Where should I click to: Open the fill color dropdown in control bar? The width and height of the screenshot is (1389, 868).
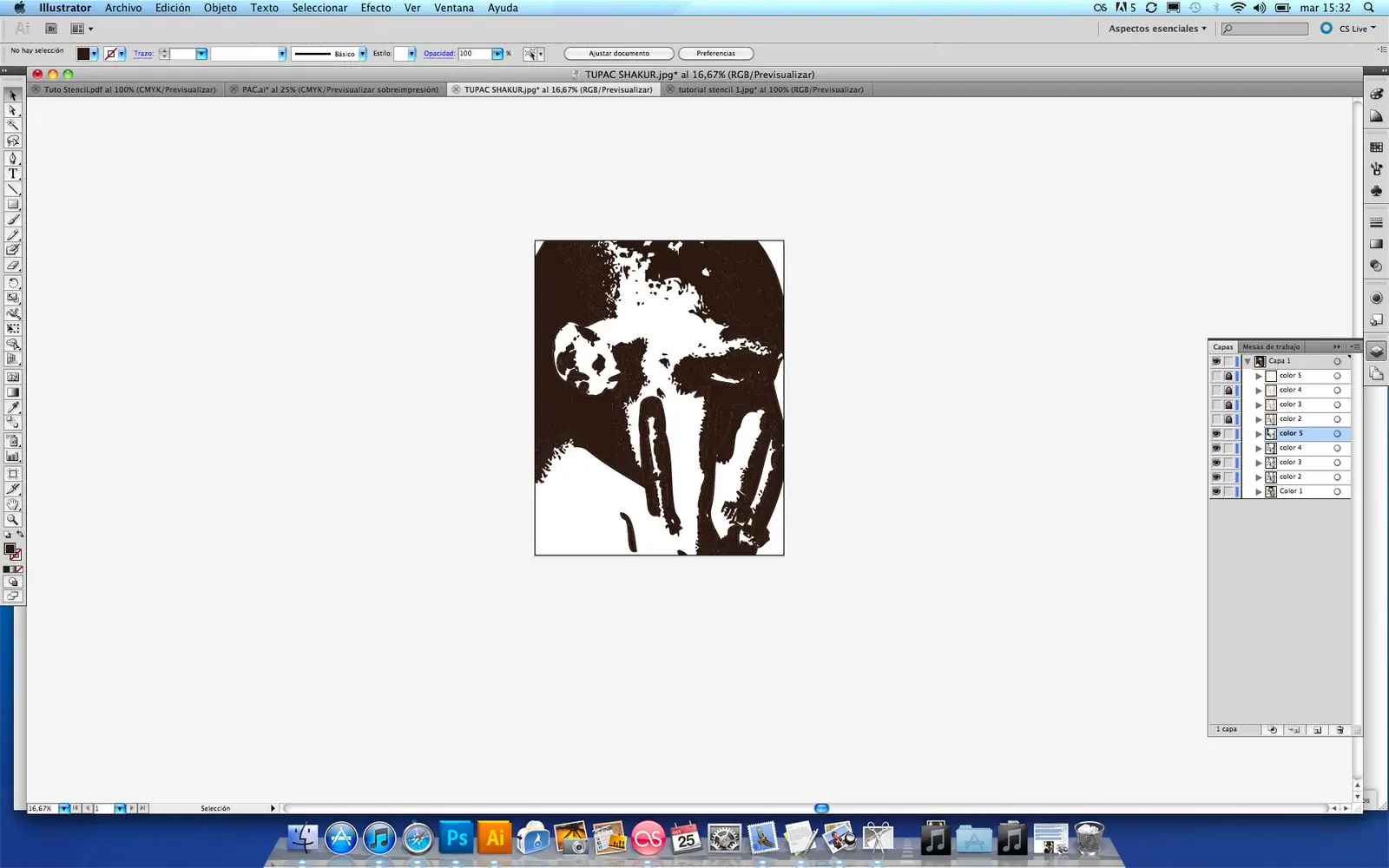95,54
